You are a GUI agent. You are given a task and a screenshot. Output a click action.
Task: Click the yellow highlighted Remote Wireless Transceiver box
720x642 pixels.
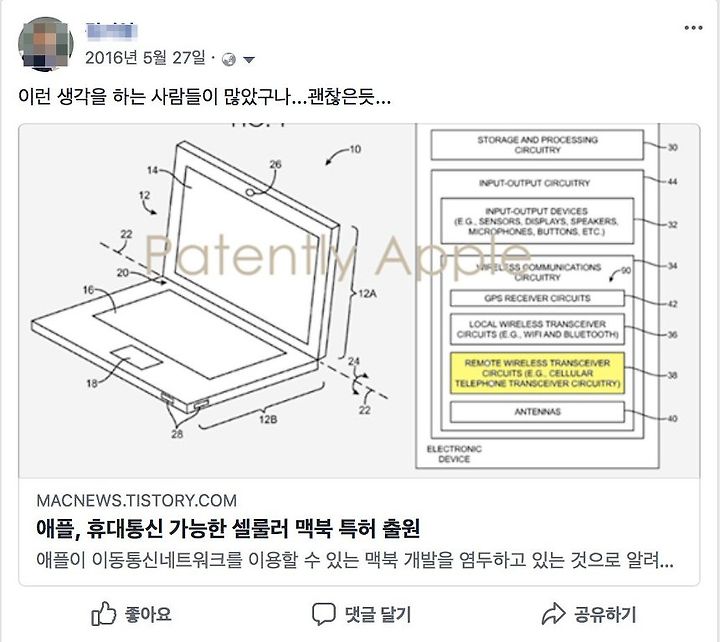(537, 373)
